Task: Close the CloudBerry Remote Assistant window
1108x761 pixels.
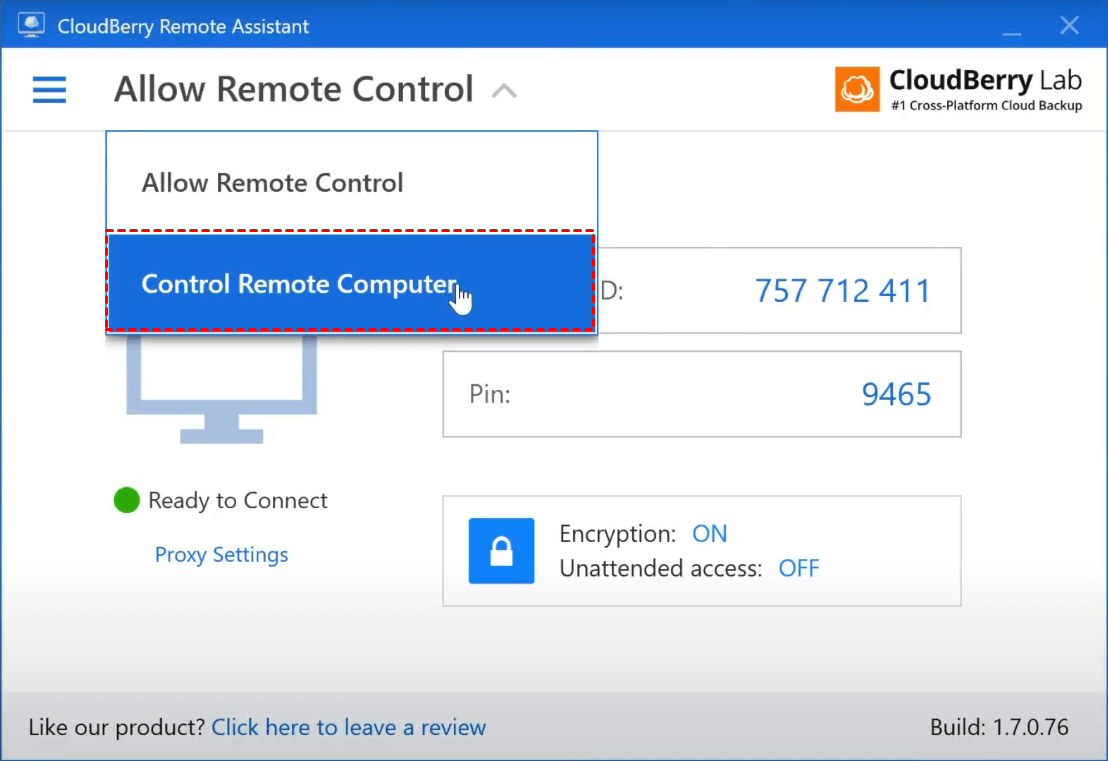Action: tap(1069, 25)
